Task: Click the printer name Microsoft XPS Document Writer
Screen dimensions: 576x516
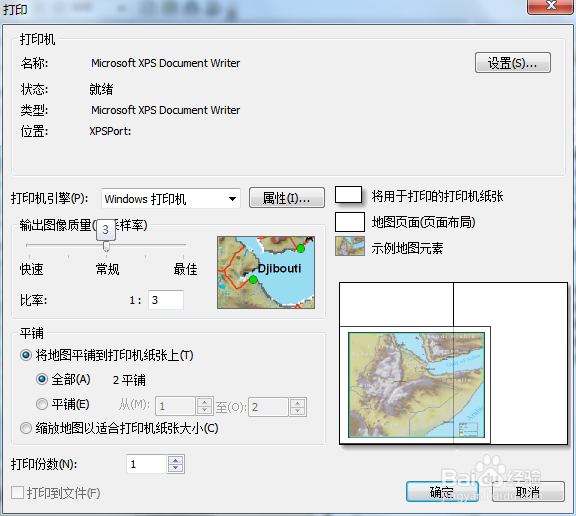Action: (x=166, y=63)
